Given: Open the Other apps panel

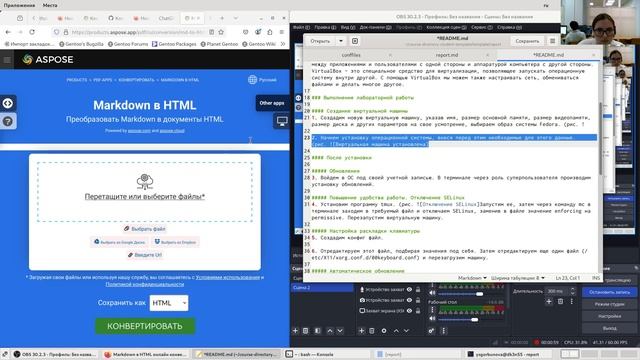Looking at the screenshot, I should (x=272, y=103).
